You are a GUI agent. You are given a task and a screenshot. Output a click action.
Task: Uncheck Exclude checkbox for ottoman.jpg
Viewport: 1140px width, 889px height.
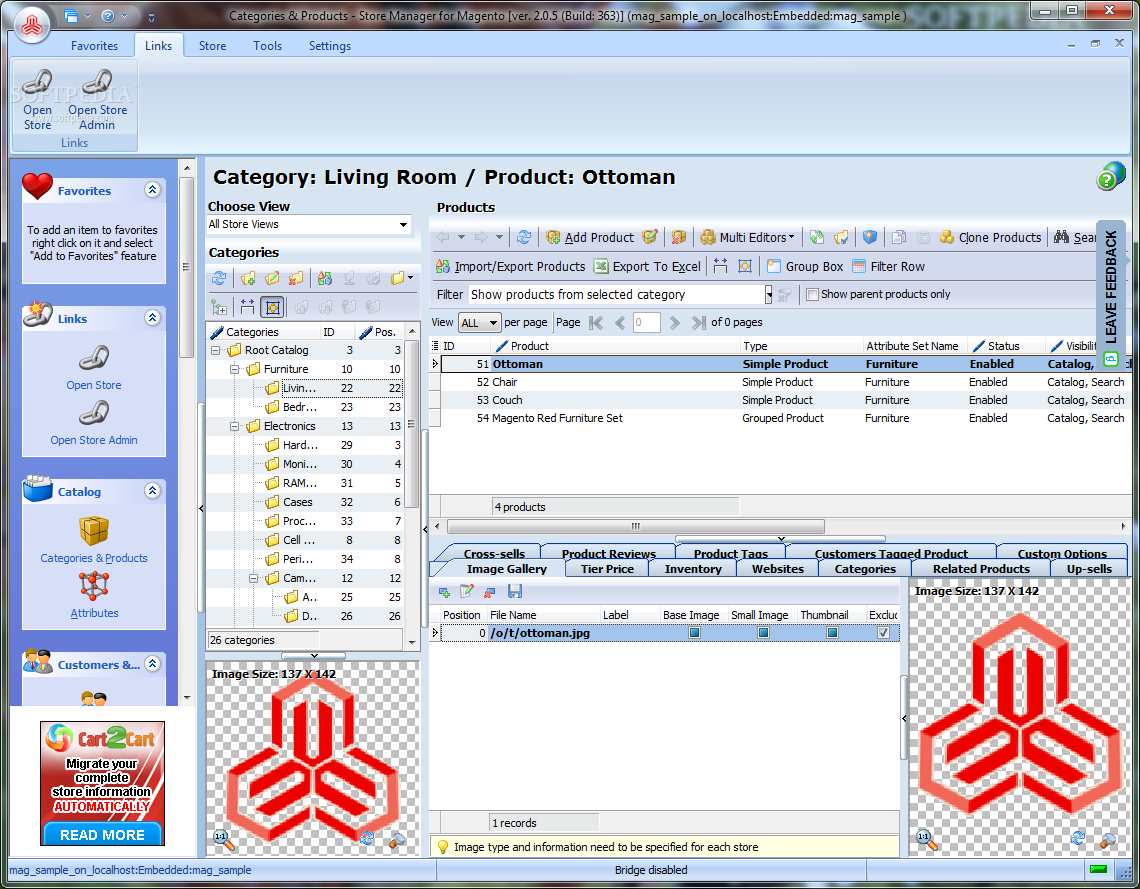click(883, 633)
